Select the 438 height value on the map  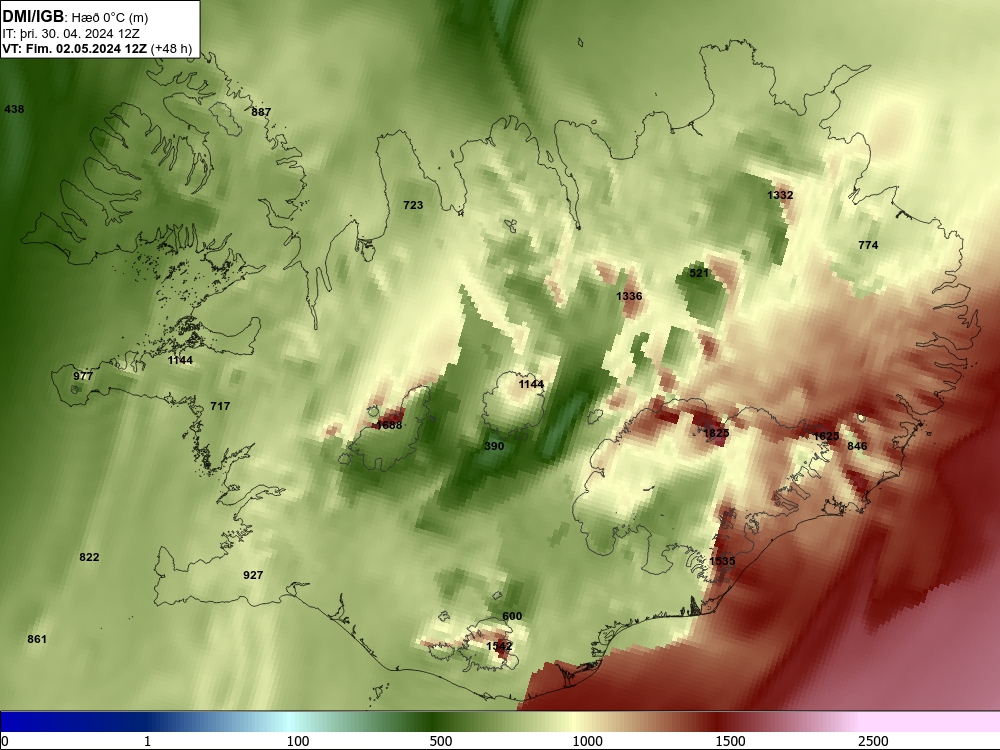click(x=14, y=109)
